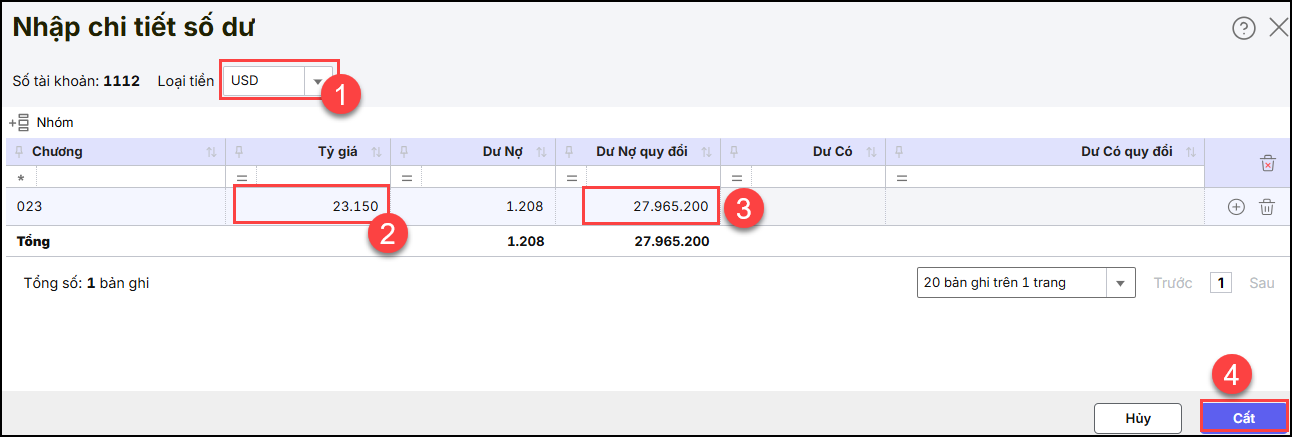
Task: Sort by the Chương column arrows
Action: coord(211,152)
